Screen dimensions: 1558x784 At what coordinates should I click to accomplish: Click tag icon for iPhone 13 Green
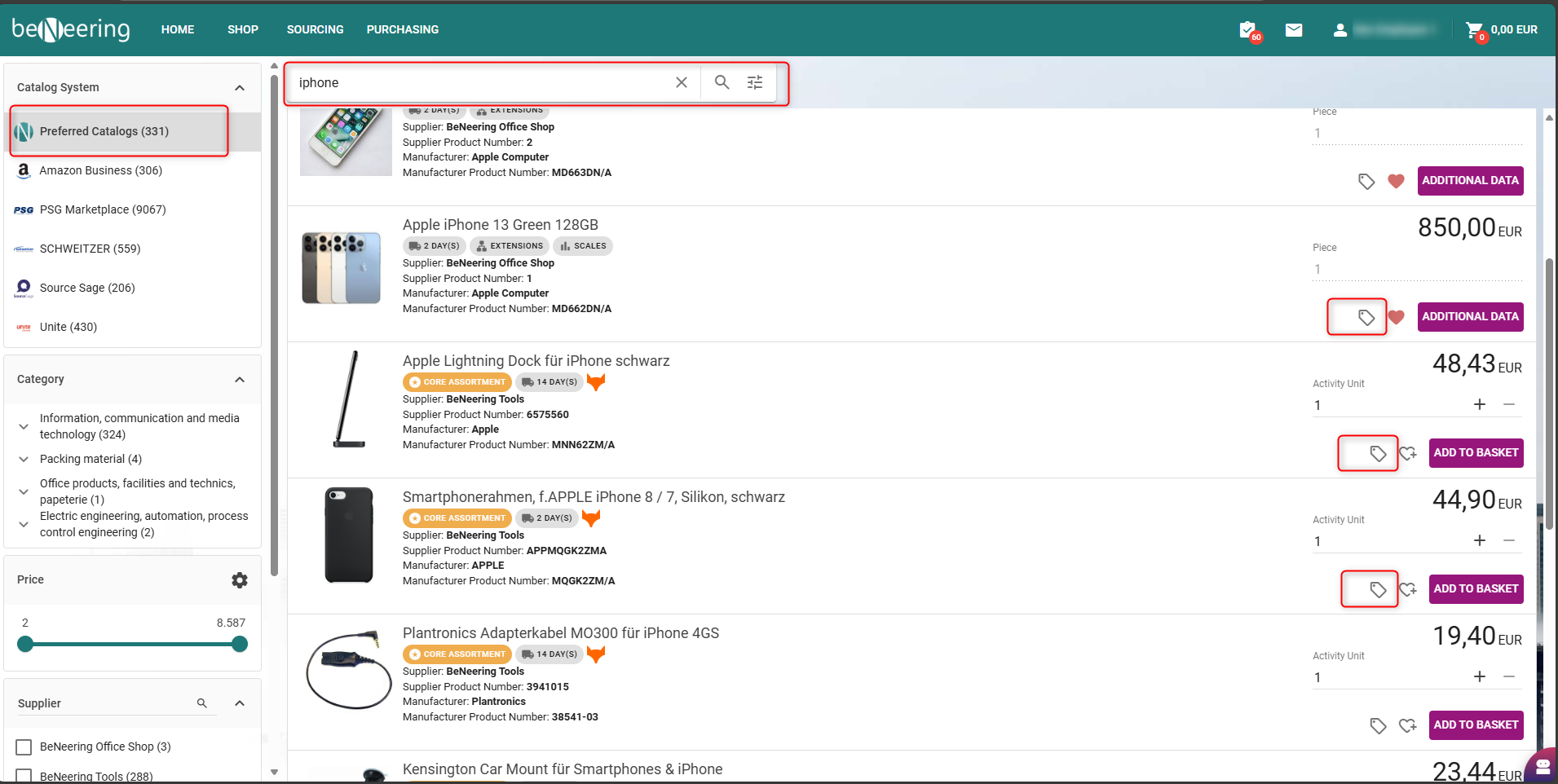click(x=1366, y=317)
